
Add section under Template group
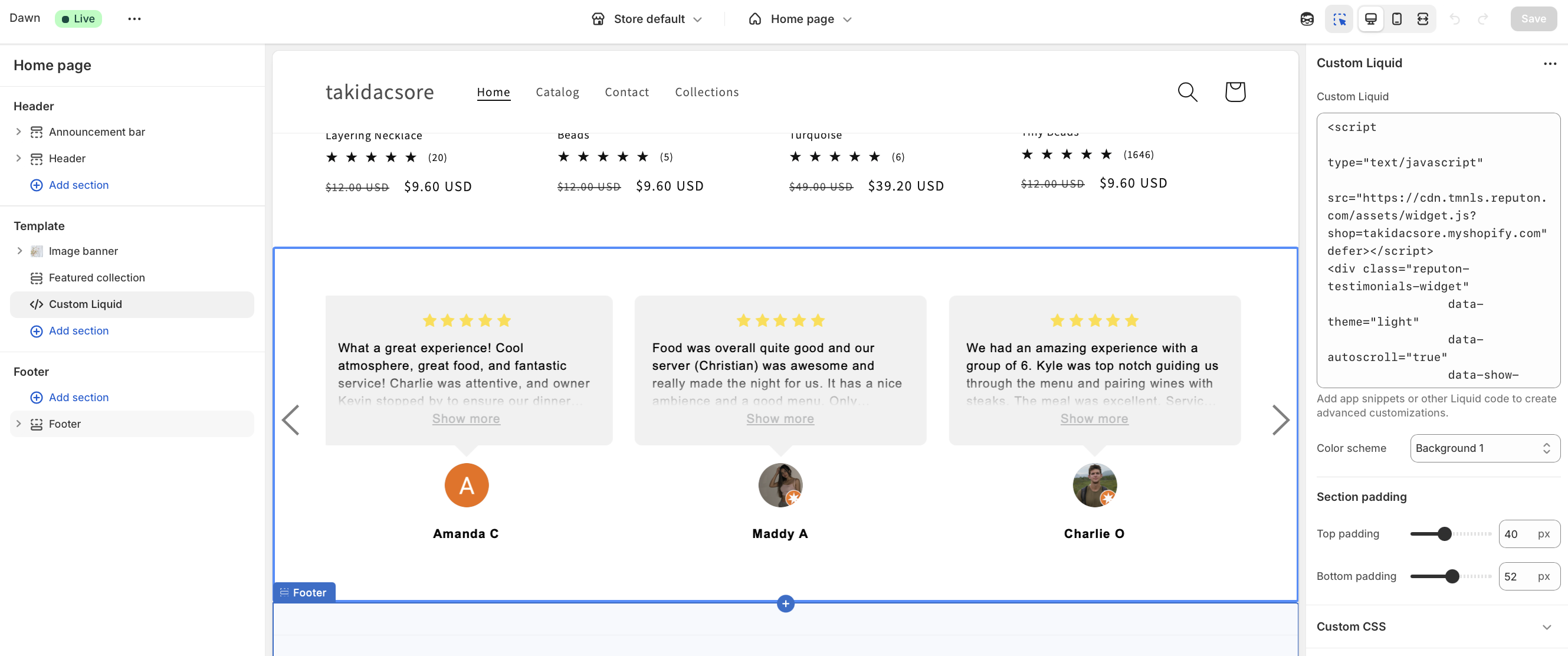[x=70, y=330]
